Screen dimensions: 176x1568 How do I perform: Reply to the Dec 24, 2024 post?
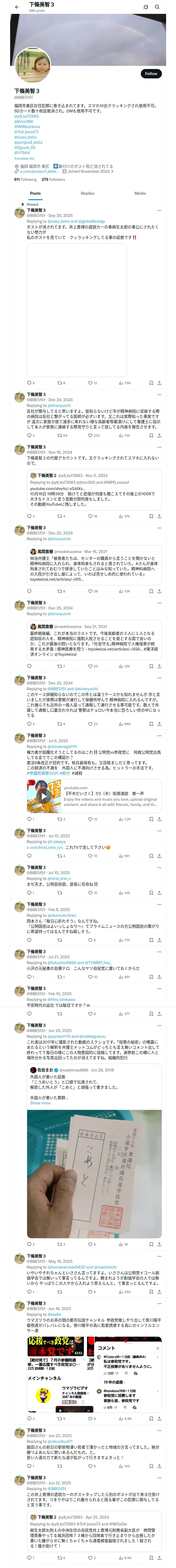(28, 435)
